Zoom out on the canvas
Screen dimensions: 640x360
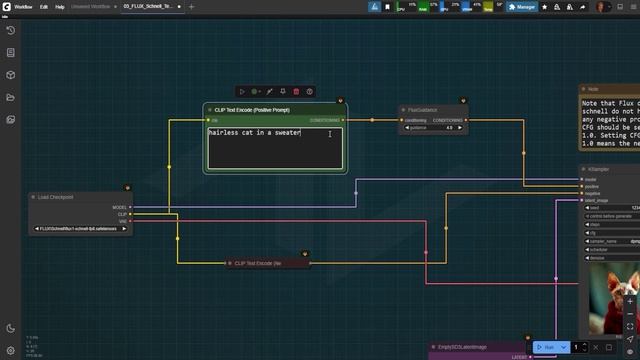pyautogui.click(x=630, y=314)
